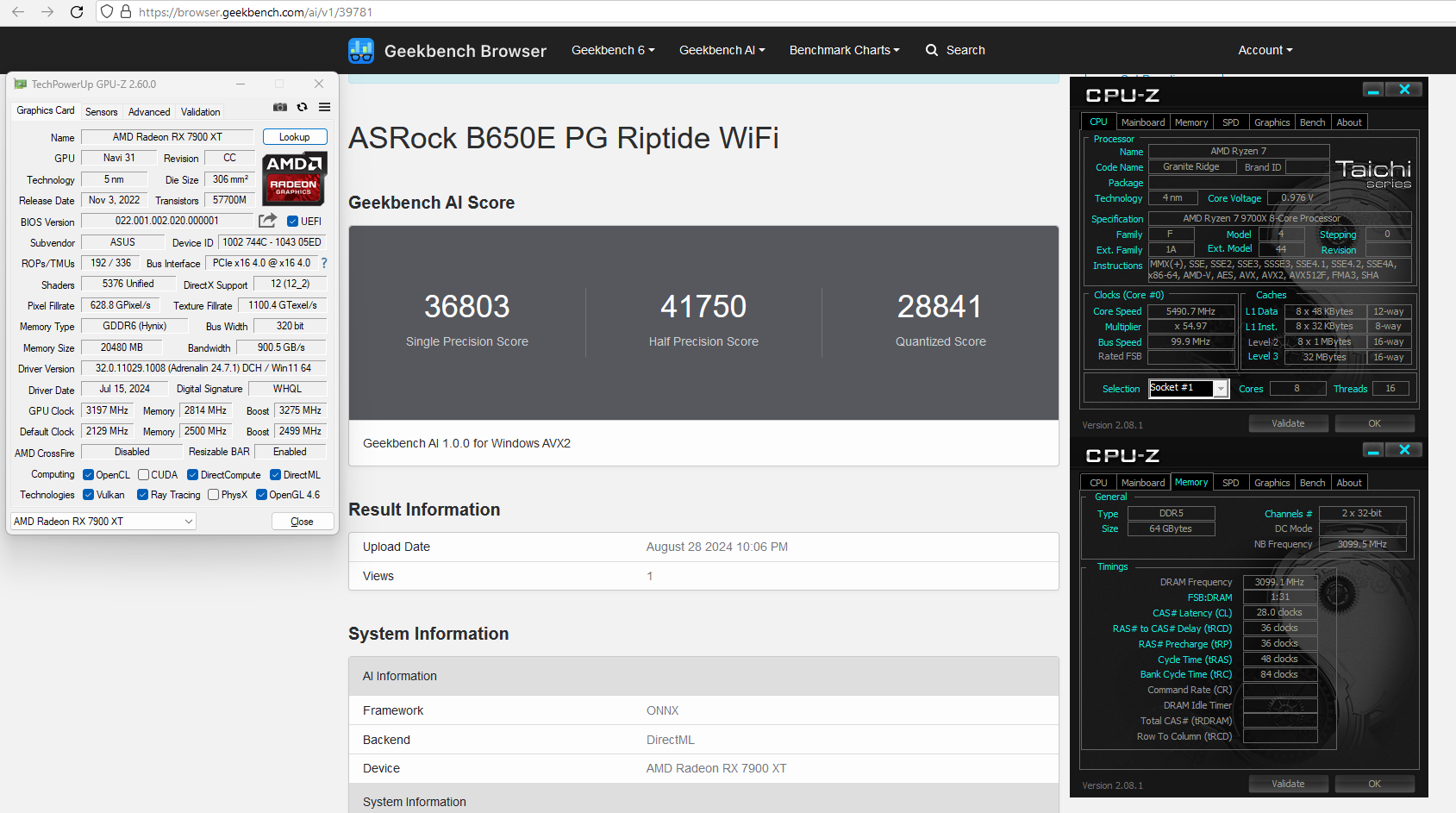Open the Mainboard tab in upper CPU-Z window
This screenshot has height=813, width=1456.
click(x=1143, y=122)
